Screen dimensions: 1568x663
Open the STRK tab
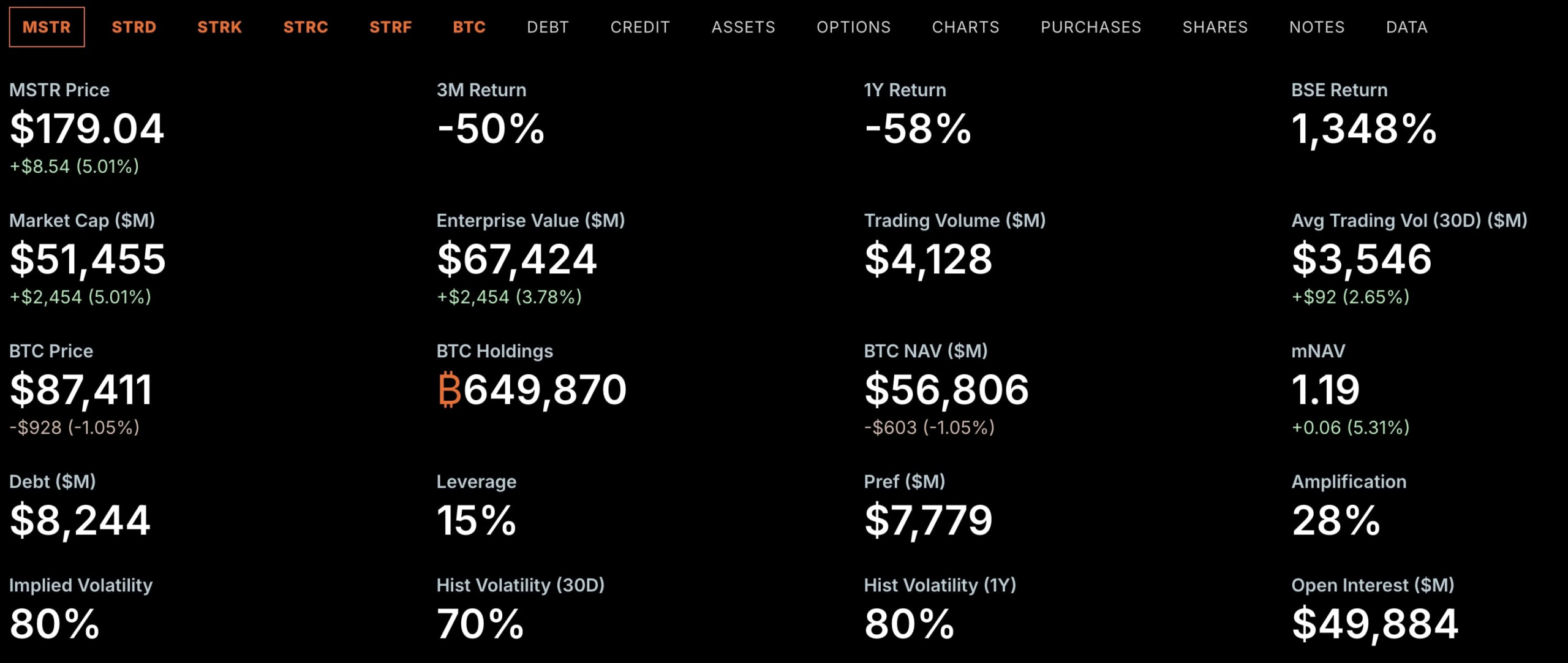[219, 27]
